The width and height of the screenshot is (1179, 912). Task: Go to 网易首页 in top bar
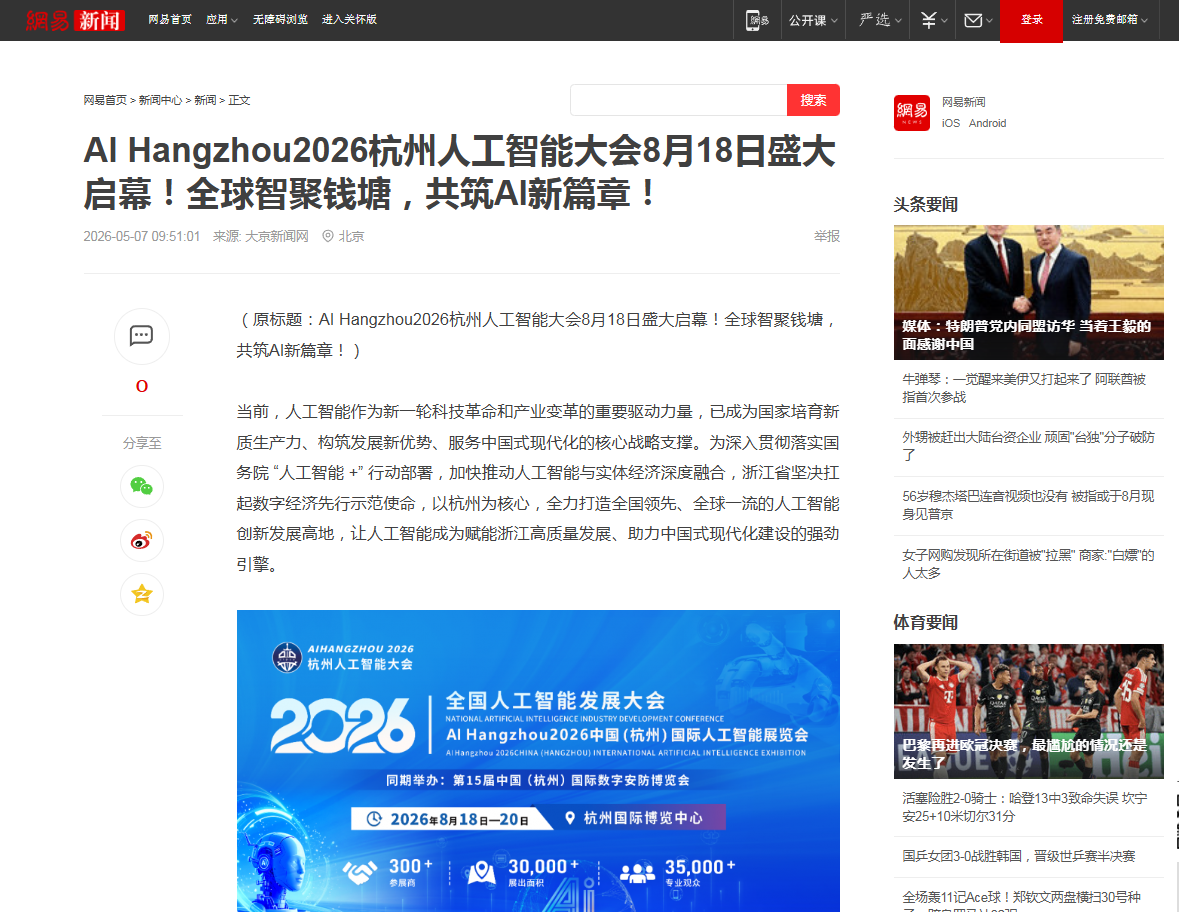coord(170,20)
